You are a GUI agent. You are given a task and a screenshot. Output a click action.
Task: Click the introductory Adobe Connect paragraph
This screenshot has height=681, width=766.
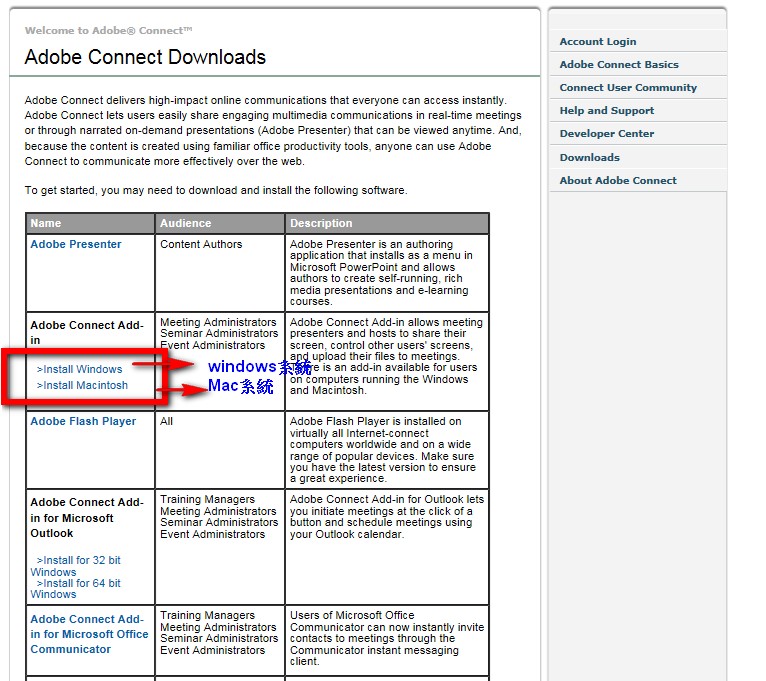(273, 130)
